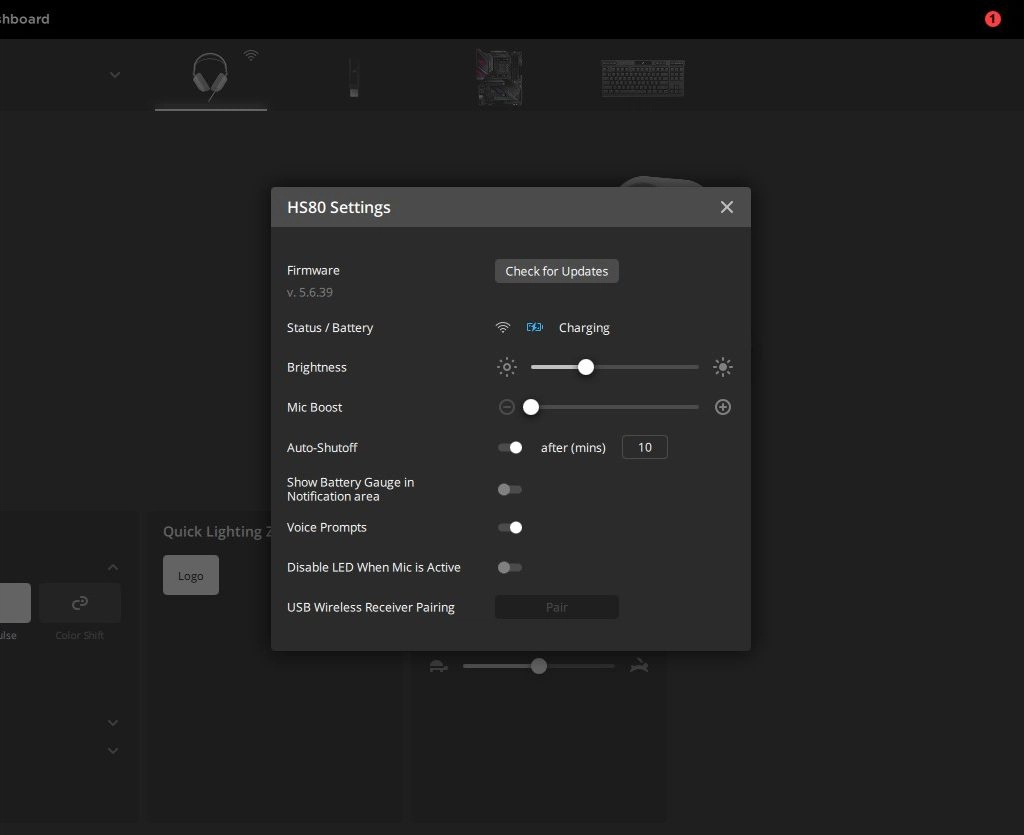The height and width of the screenshot is (835, 1024).
Task: Select the keyboard device icon
Action: (642, 78)
